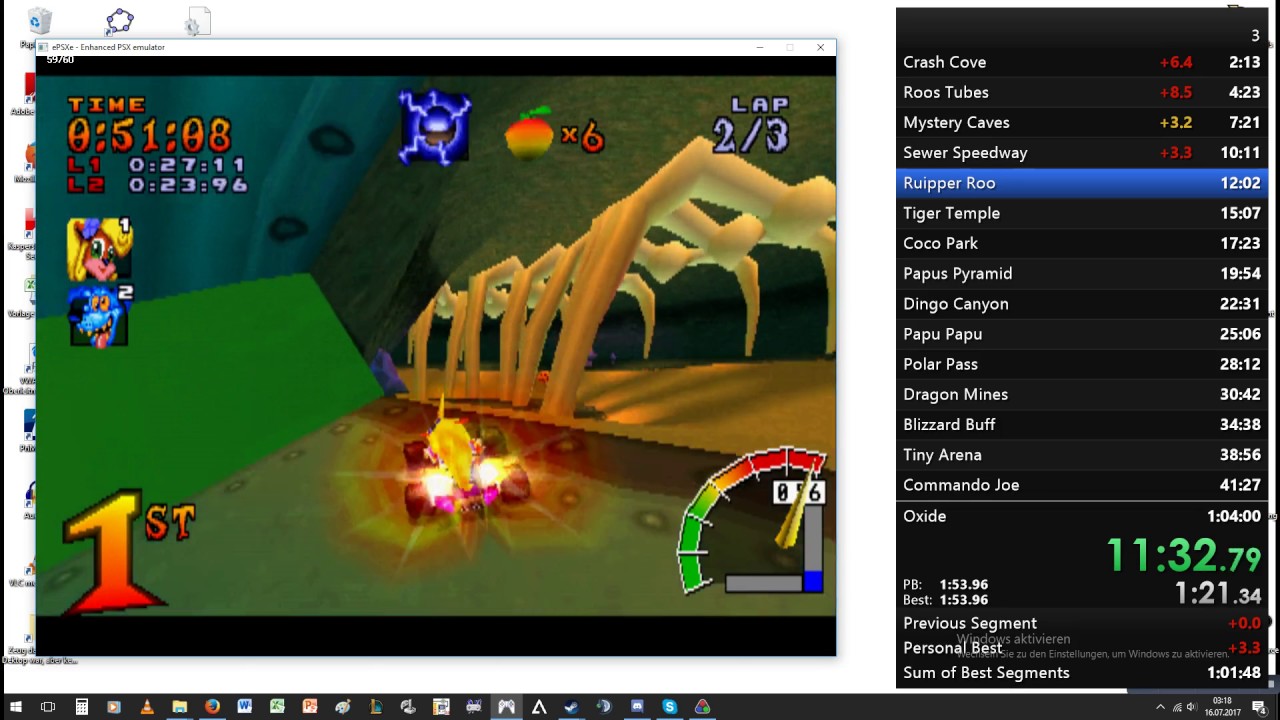Open the volume control in the tray
1280x720 pixels.
point(1191,707)
